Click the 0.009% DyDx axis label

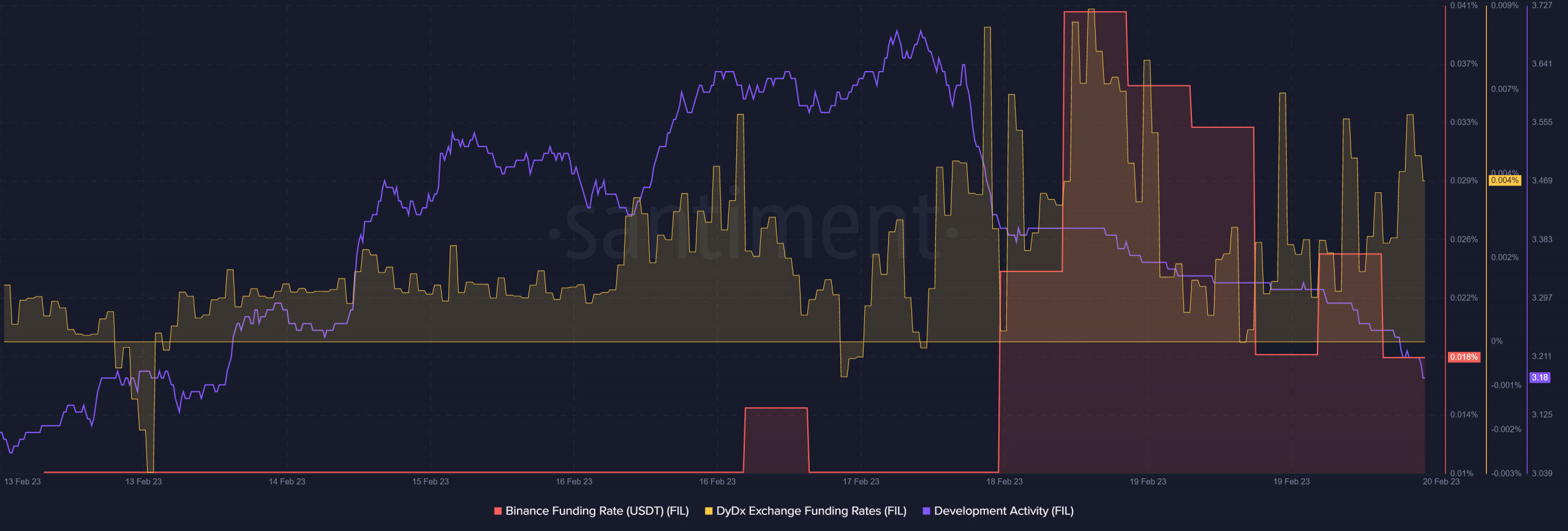[1505, 6]
